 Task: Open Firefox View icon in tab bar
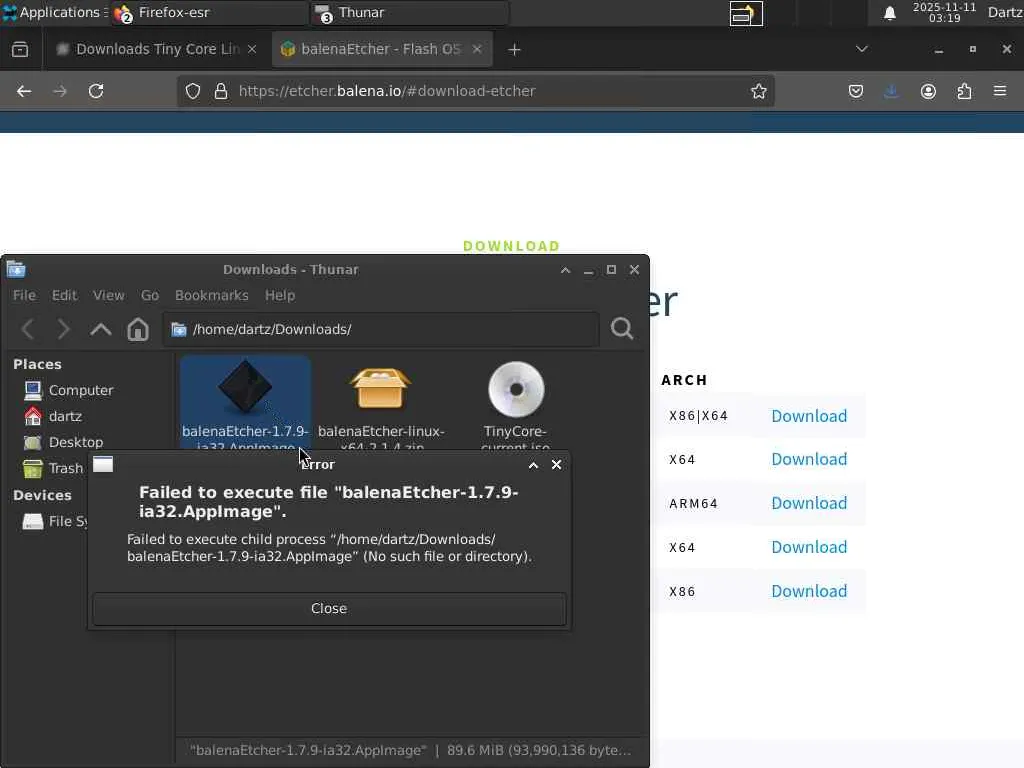[20, 50]
